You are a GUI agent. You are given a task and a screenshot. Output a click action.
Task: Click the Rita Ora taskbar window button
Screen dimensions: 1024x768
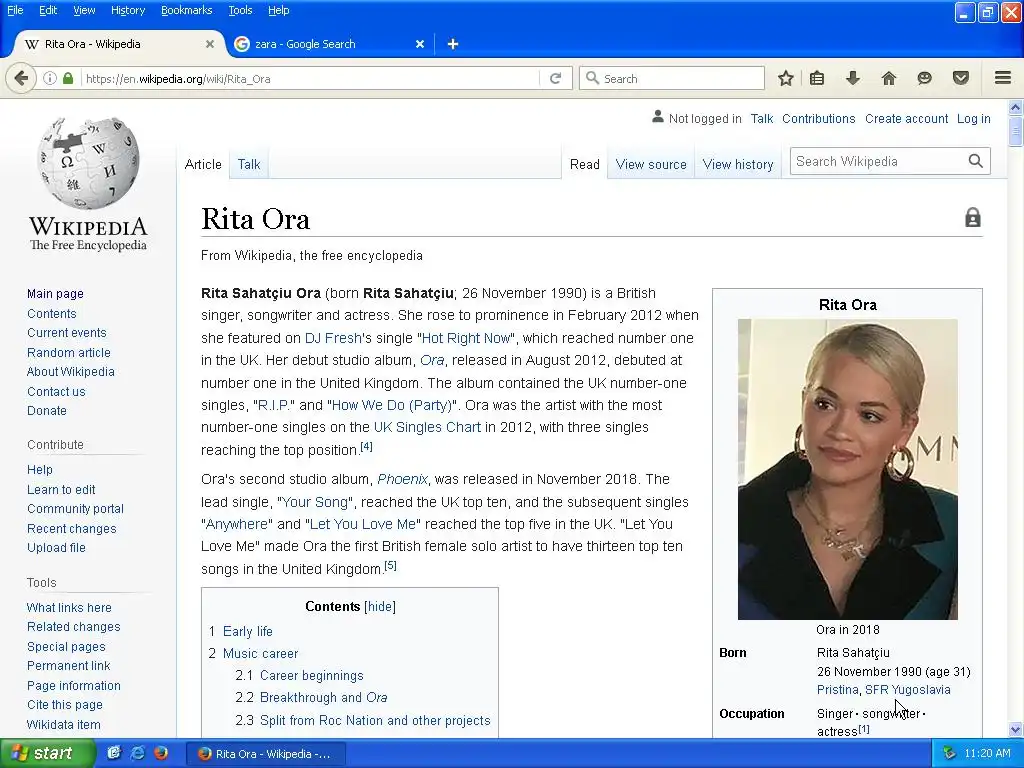point(265,754)
